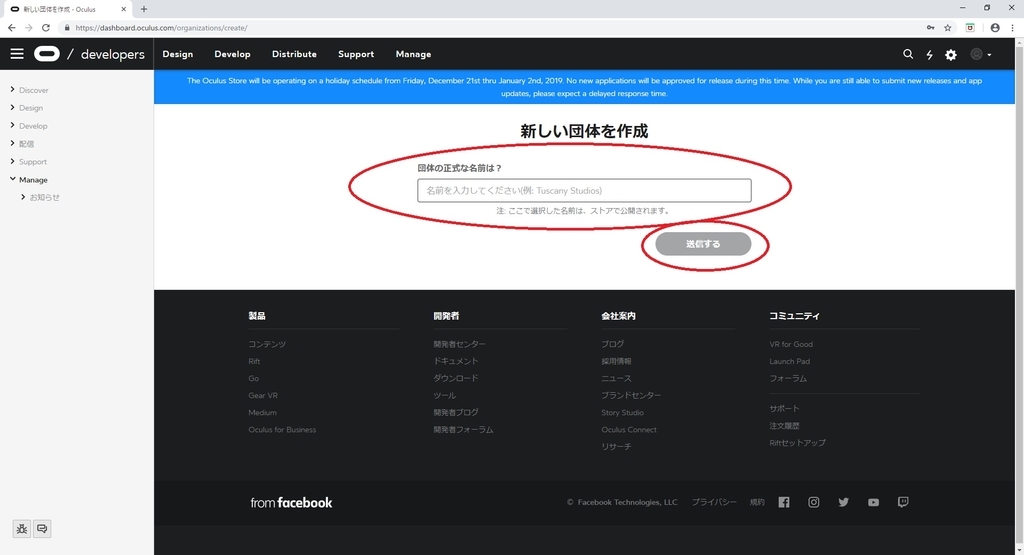Open the Design top menu
1024x555 pixels.
[178, 54]
